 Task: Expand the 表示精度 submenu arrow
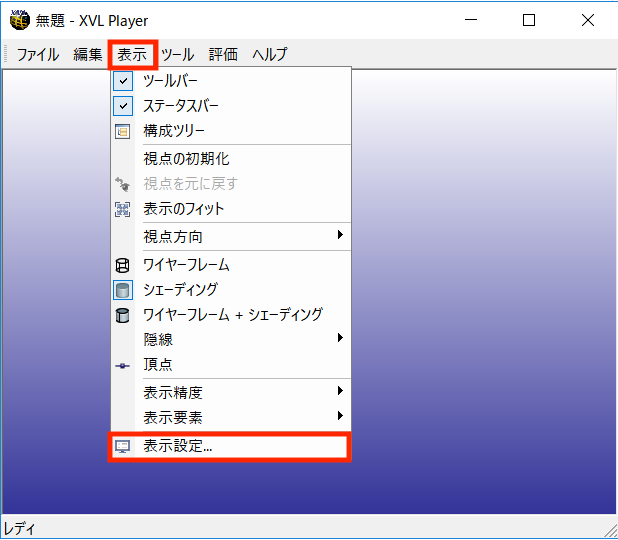point(340,391)
